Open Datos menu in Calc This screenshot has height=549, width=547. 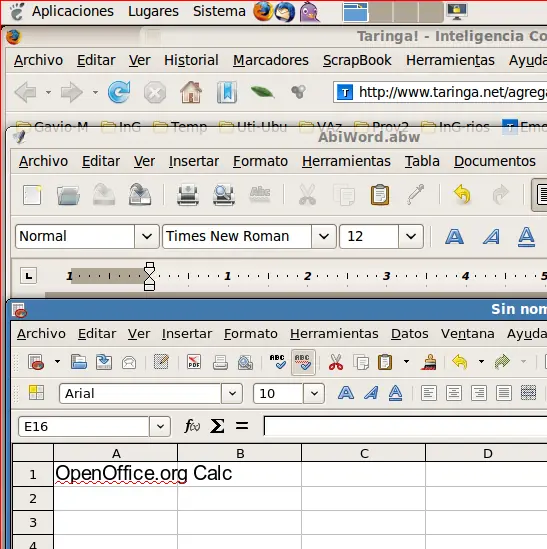click(x=409, y=334)
